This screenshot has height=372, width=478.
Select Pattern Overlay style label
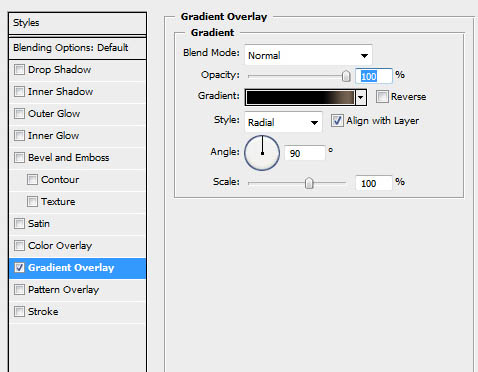64,290
